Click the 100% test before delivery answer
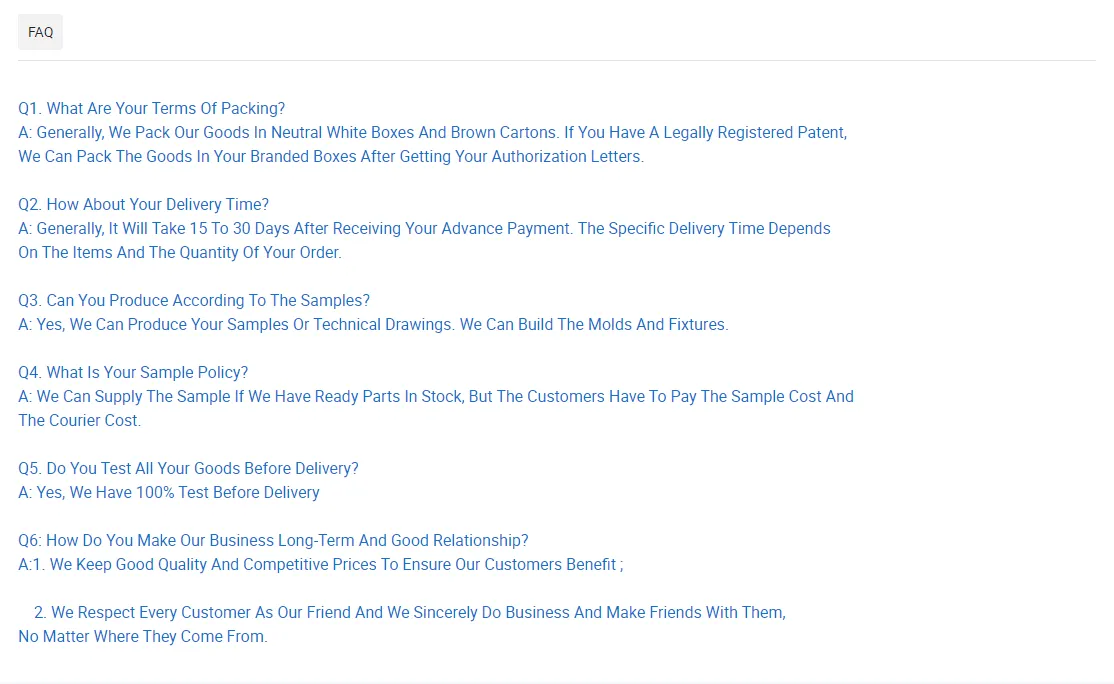The image size is (1114, 684). coord(169,492)
